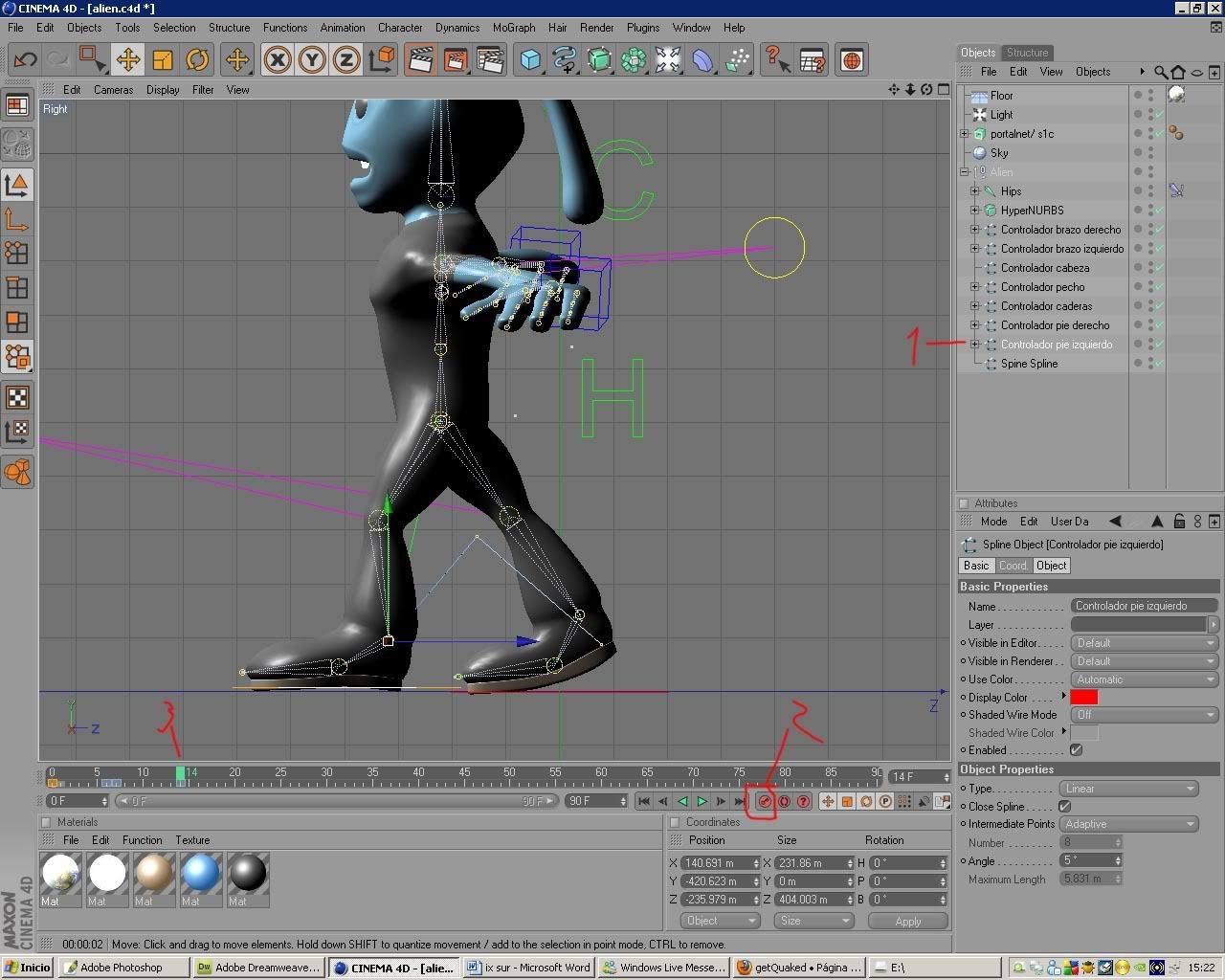Click Play Forwards button
1225x980 pixels.
coord(702,801)
